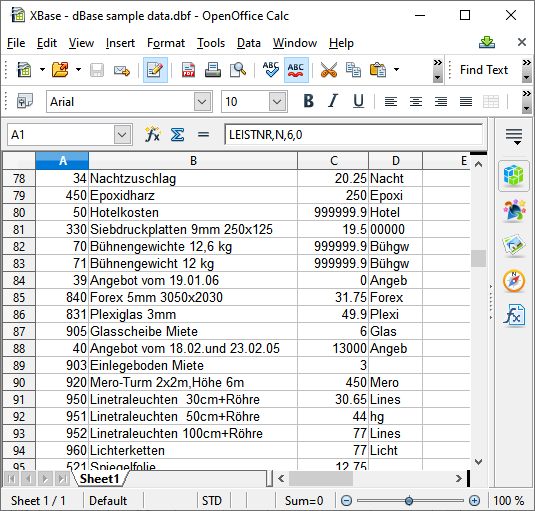Select the Sheet1 tab
535x511 pixels.
tap(99, 479)
